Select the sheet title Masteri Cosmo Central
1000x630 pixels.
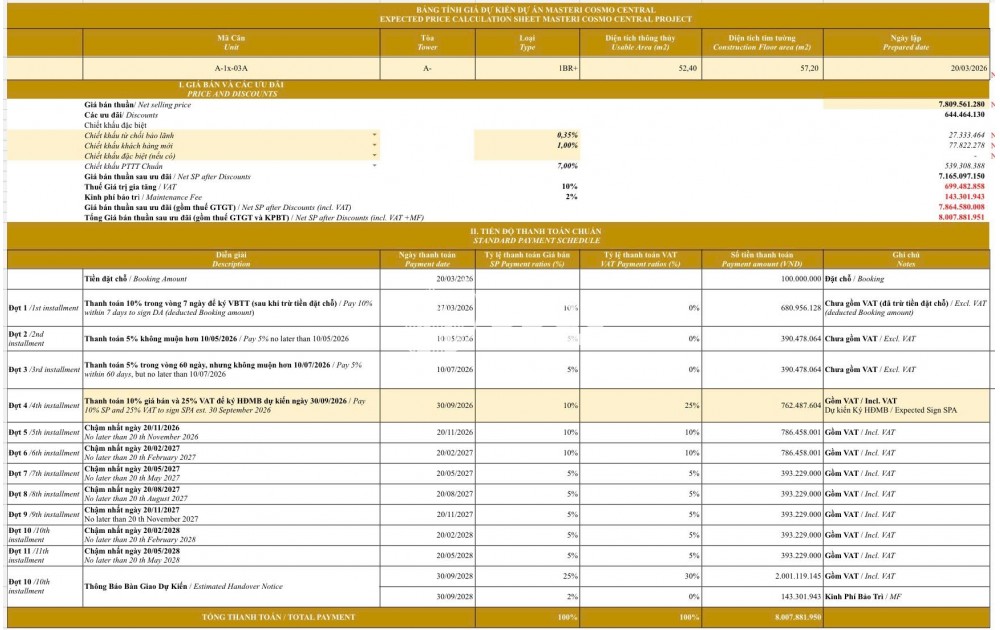coord(536,15)
